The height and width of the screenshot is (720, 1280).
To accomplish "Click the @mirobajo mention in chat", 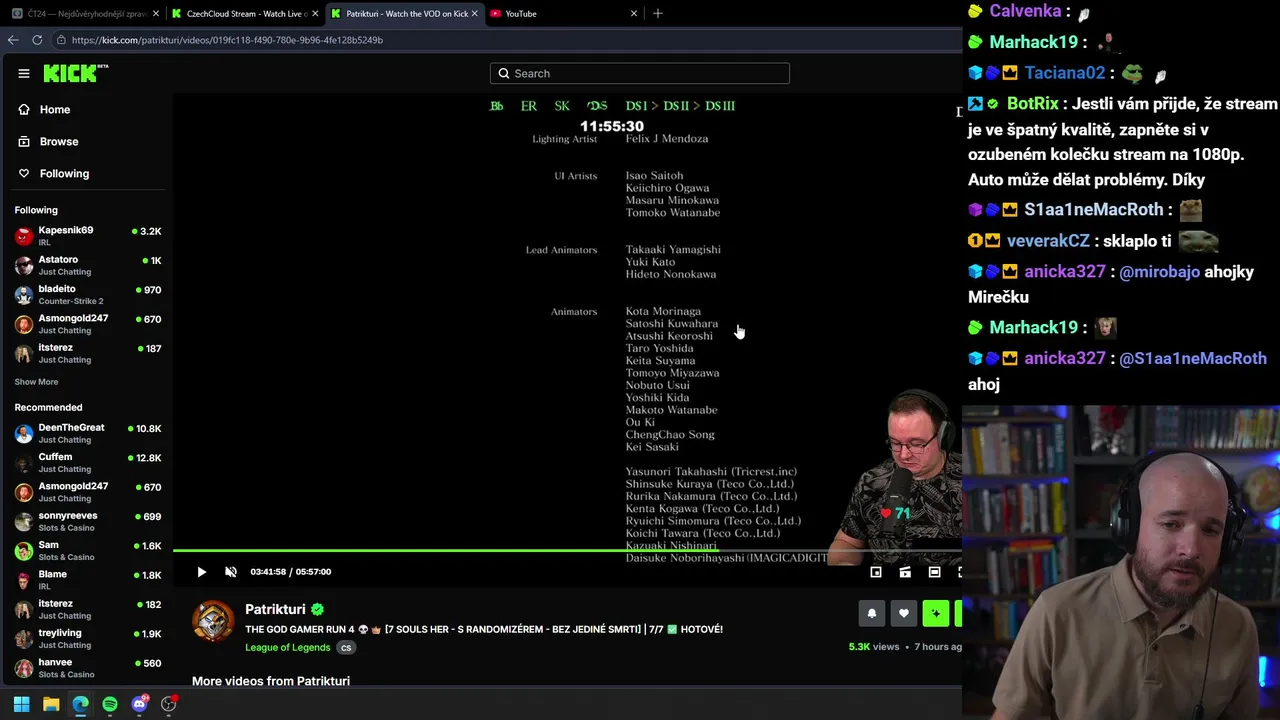I will pos(1159,272).
